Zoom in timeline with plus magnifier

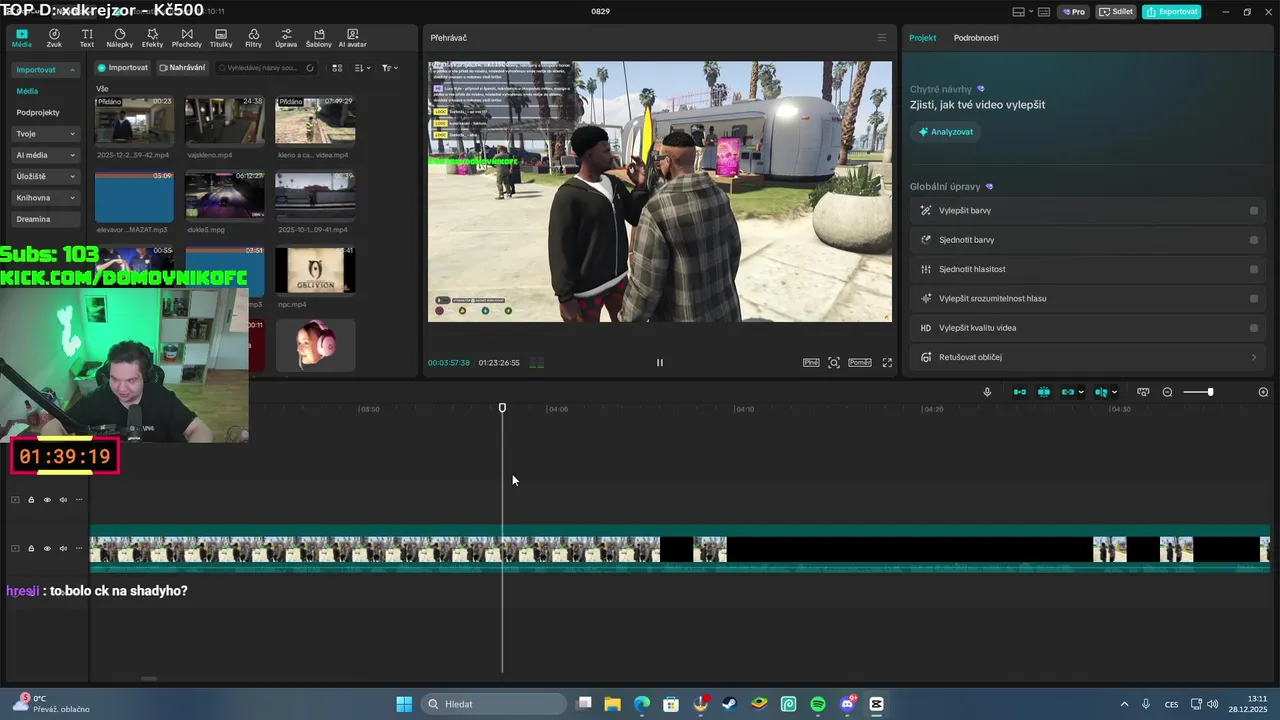click(1263, 392)
